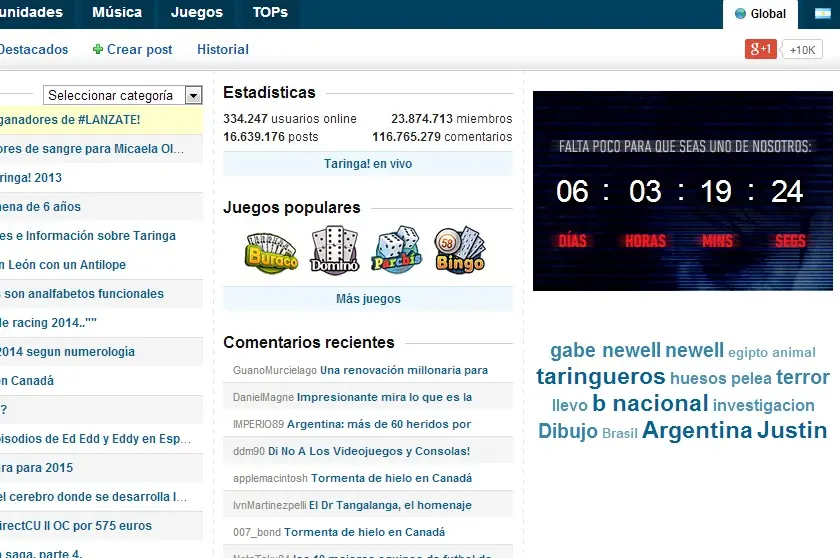Click the egipto tag
This screenshot has height=558, width=840.
coord(748,352)
